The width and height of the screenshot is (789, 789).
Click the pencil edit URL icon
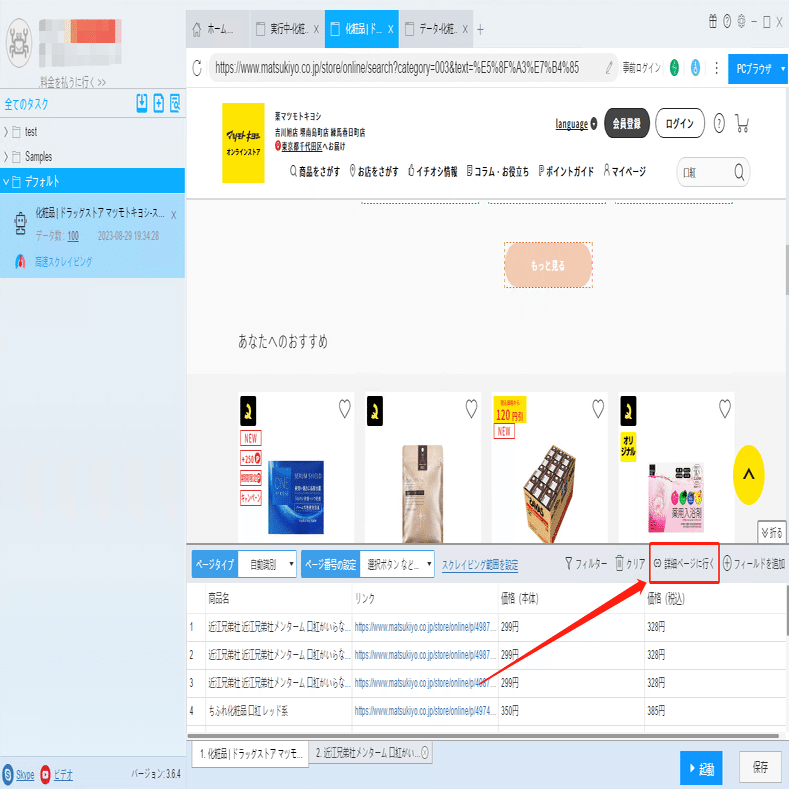click(609, 67)
